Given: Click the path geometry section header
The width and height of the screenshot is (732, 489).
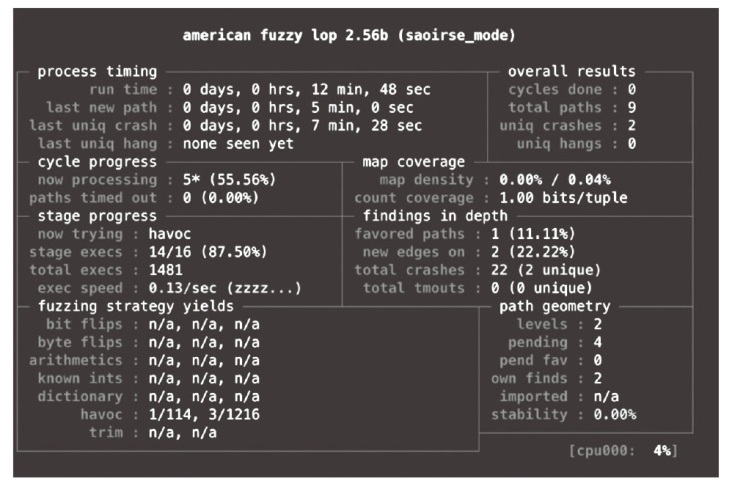Looking at the screenshot, I should tap(558, 306).
